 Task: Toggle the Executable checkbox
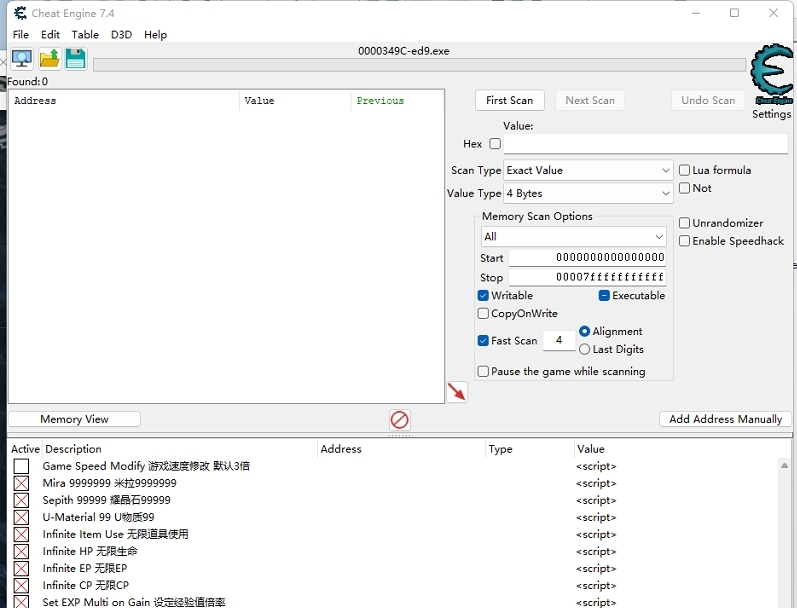(x=604, y=295)
